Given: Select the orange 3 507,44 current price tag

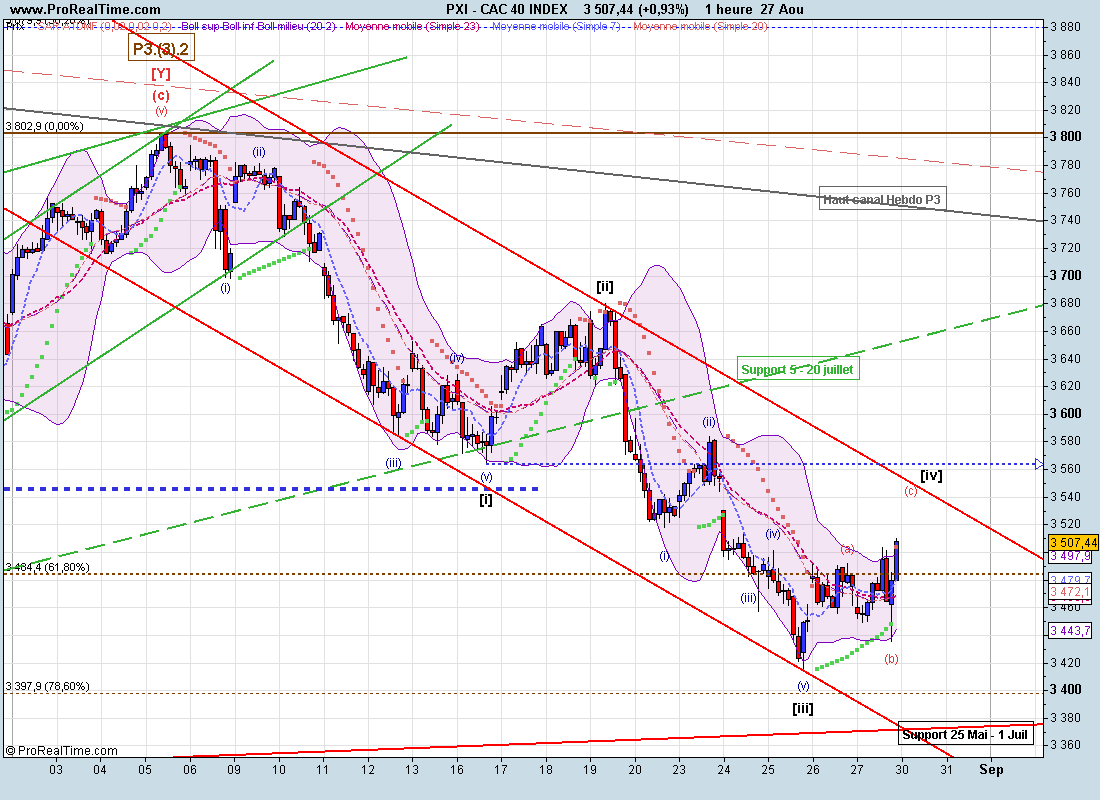Looking at the screenshot, I should pos(1073,542).
